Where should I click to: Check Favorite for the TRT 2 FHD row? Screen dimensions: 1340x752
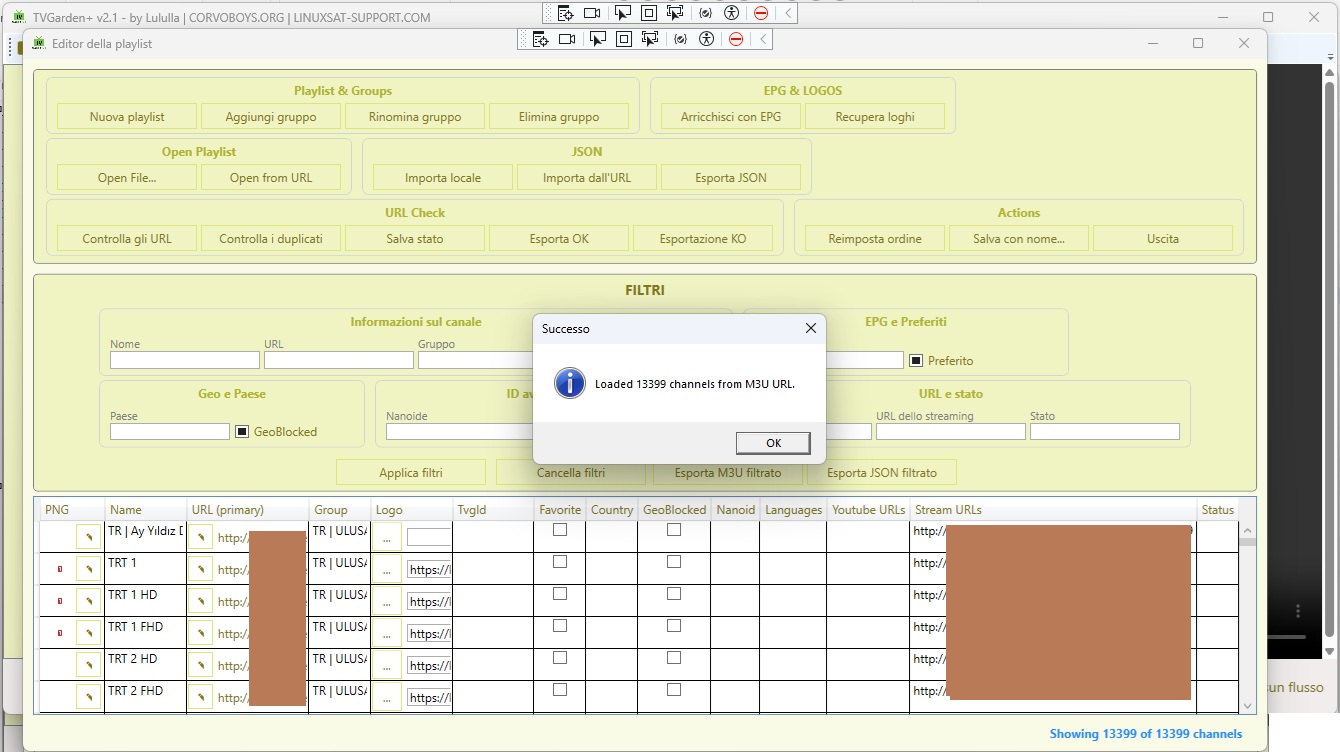click(x=560, y=690)
